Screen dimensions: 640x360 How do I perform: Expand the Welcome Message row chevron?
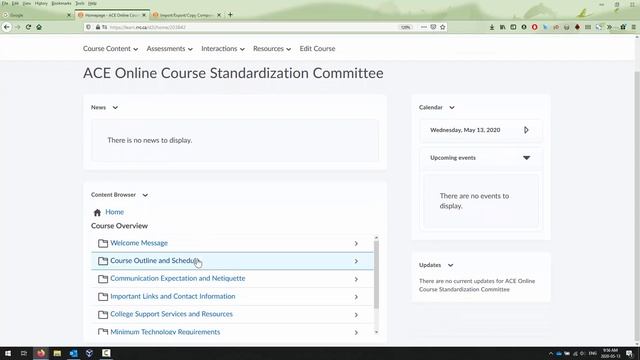coord(356,244)
